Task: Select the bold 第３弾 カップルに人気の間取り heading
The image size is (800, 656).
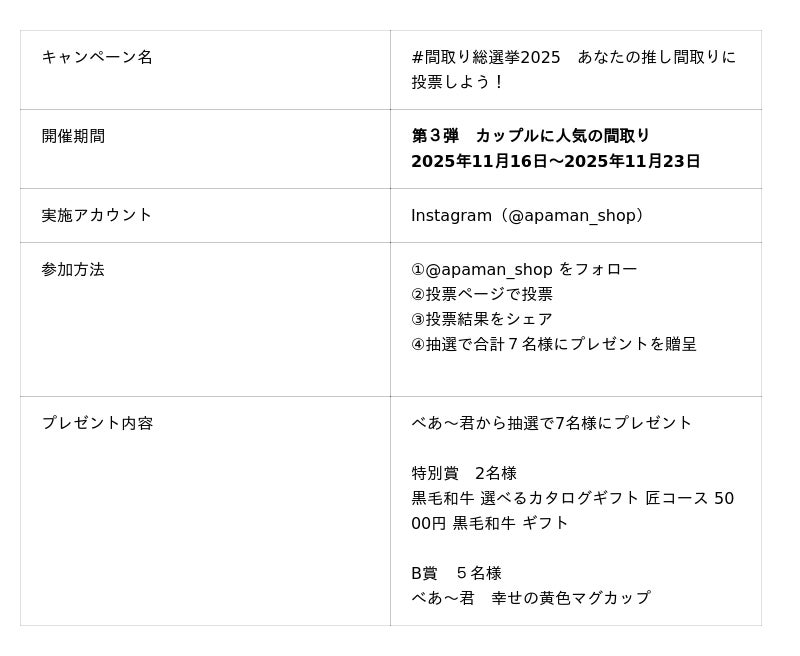Action: pyautogui.click(x=531, y=136)
